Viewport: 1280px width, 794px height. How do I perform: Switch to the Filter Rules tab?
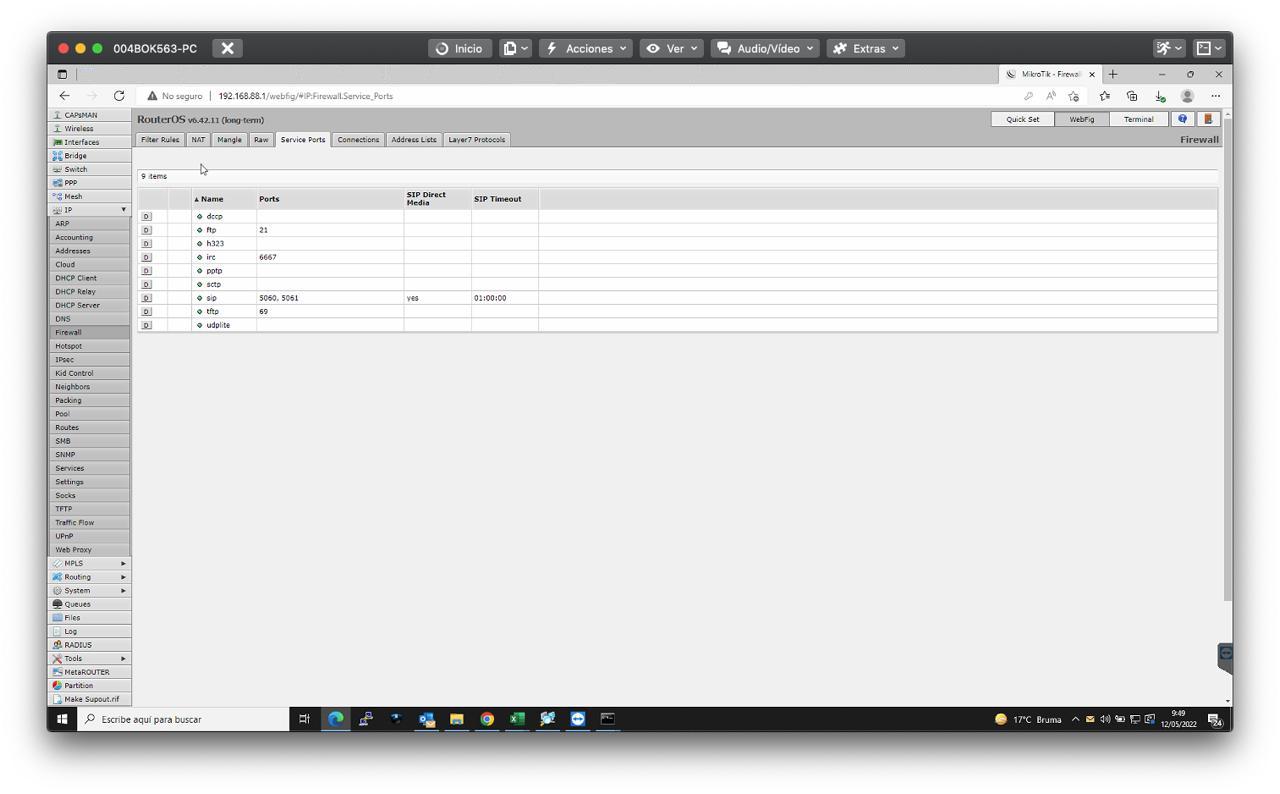click(160, 140)
